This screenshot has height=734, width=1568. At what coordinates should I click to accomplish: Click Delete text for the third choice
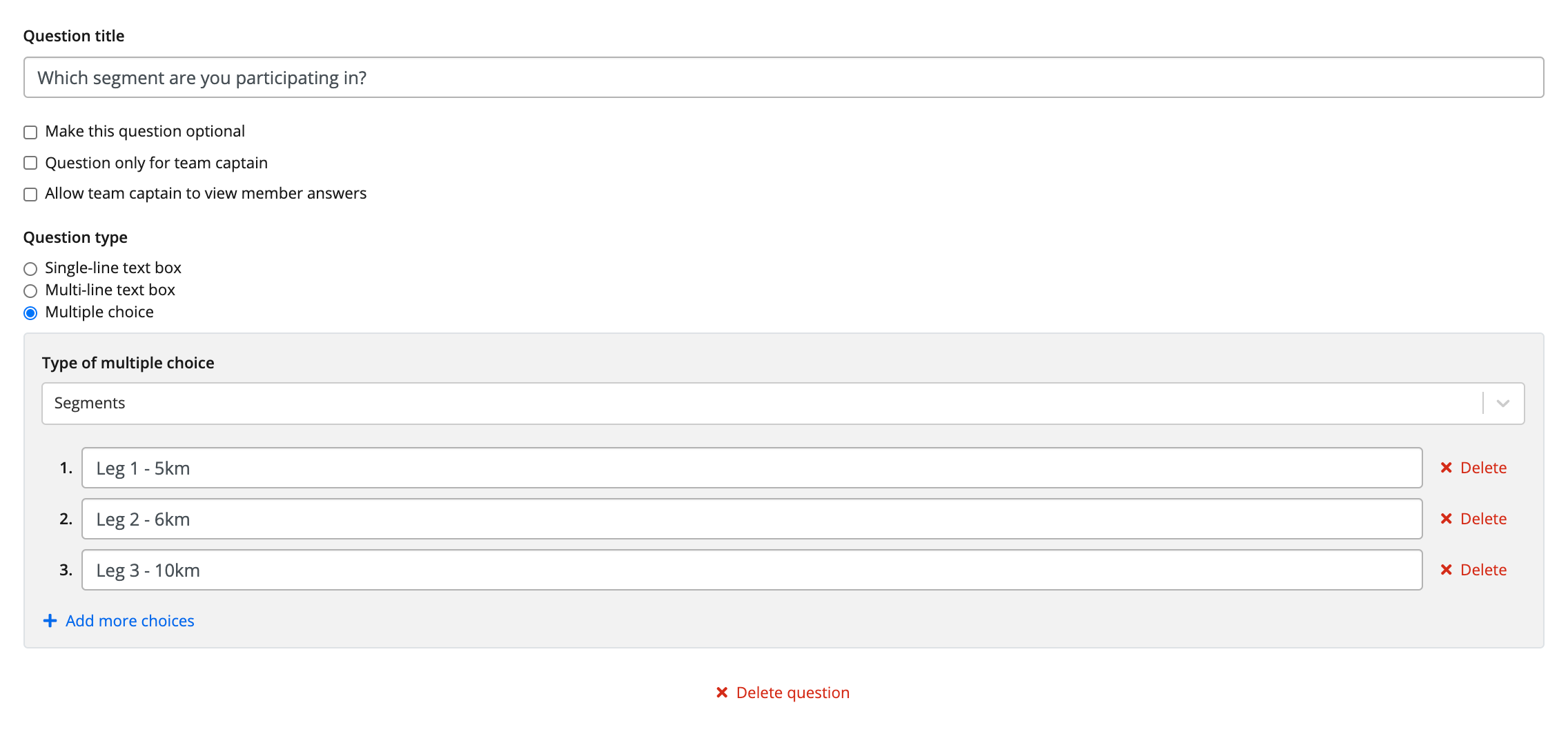(x=1483, y=570)
